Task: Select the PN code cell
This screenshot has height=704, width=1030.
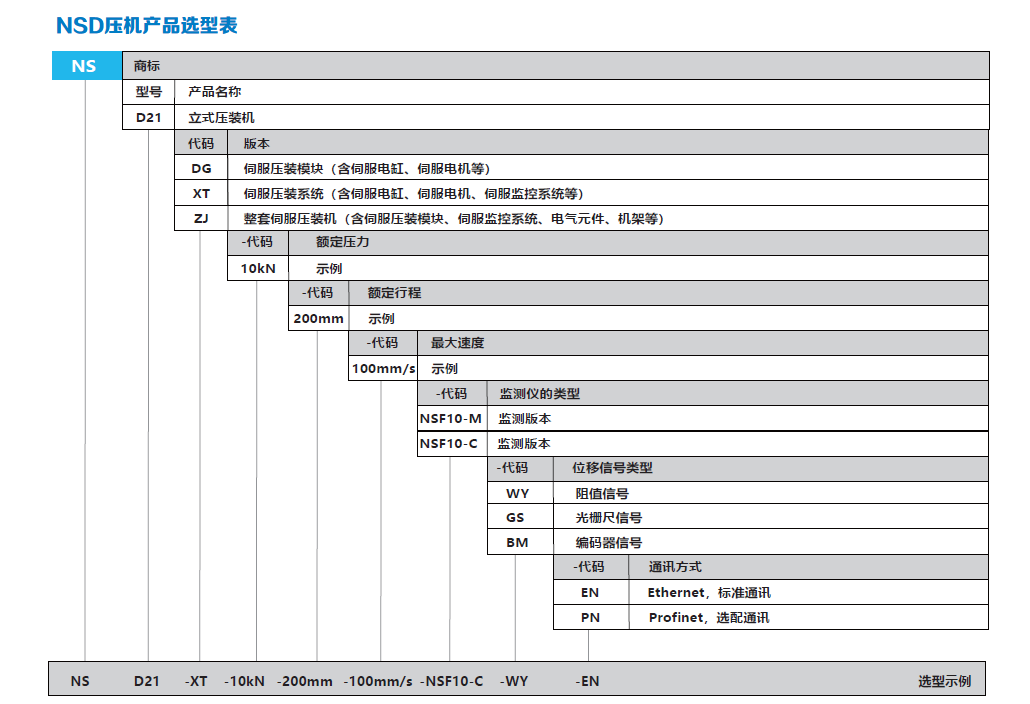Action: point(590,617)
